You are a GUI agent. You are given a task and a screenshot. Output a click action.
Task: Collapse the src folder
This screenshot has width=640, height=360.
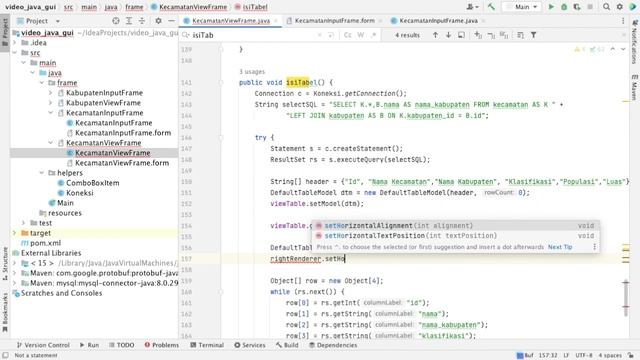15,53
